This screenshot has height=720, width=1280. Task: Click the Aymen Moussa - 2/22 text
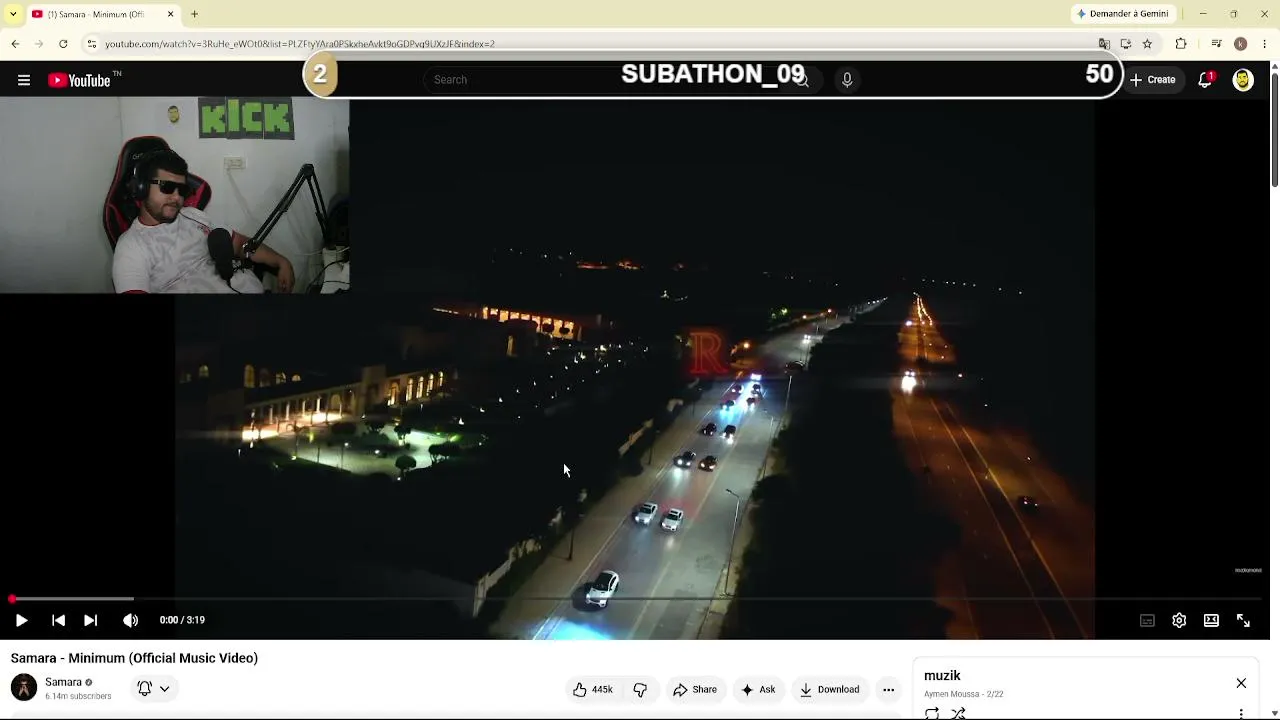(x=963, y=694)
